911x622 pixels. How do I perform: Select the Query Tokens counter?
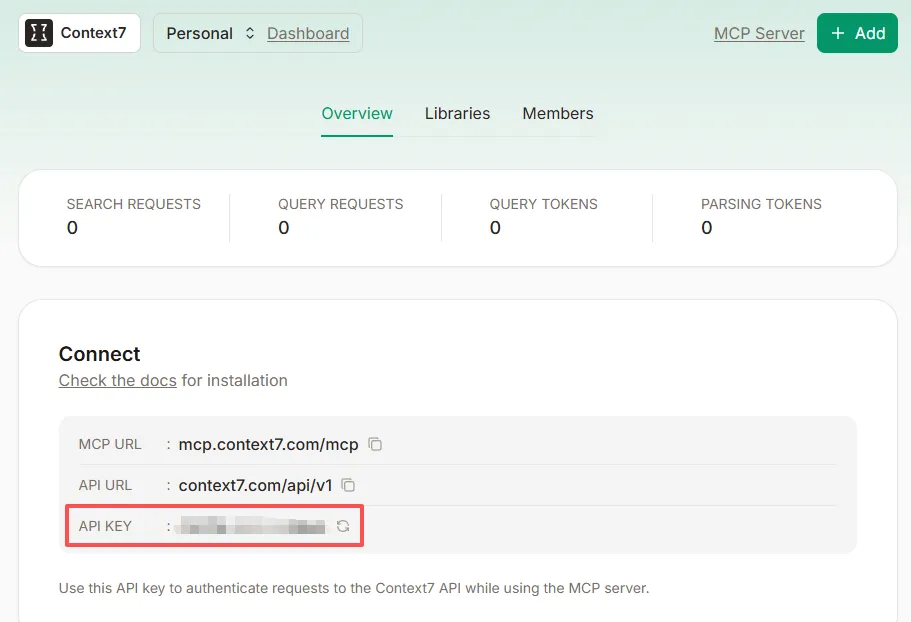tap(543, 216)
